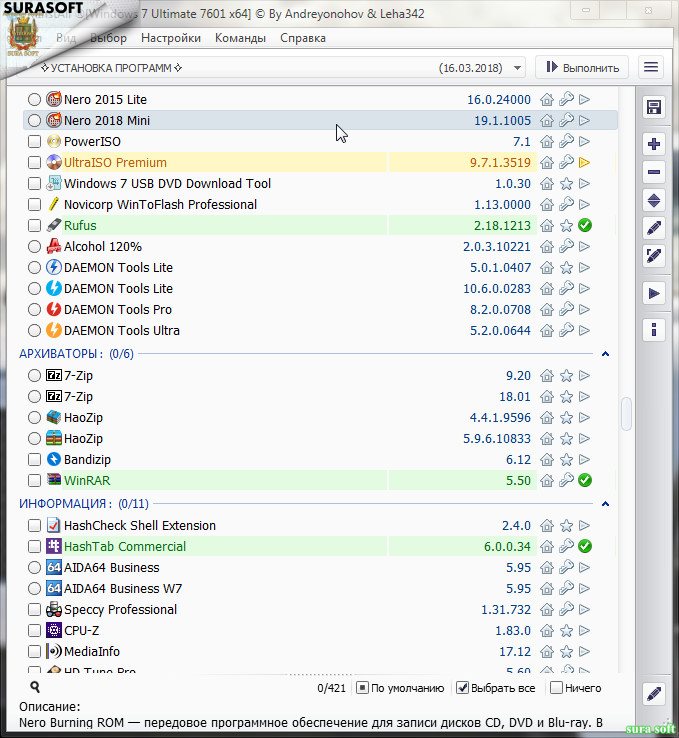Click the home icon in the CPU-Z row
The image size is (679, 738).
pyautogui.click(x=546, y=631)
